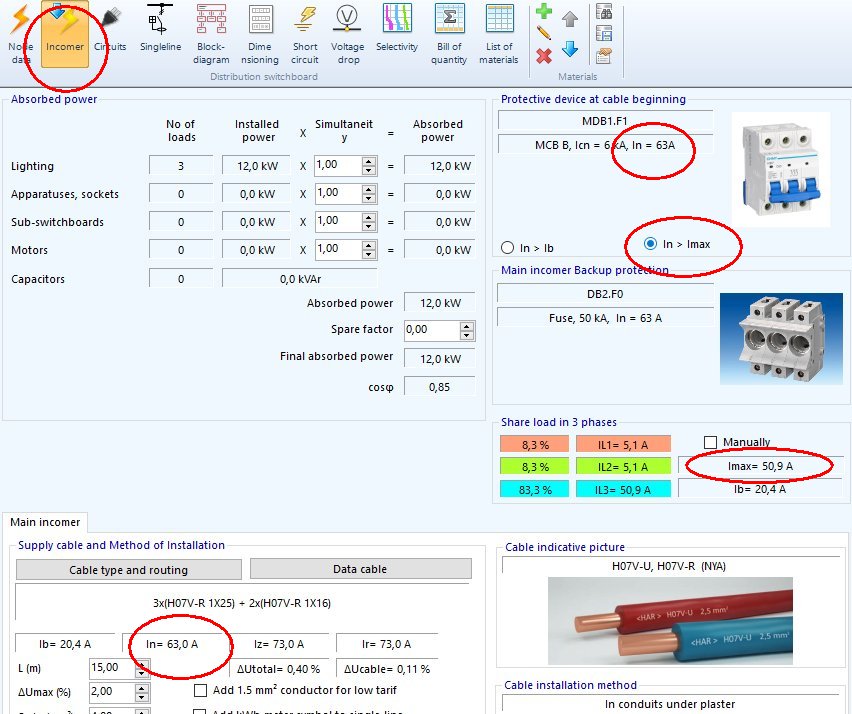Check Add 1.5 mm² conductor for low tarif
The image size is (852, 714).
click(200, 691)
